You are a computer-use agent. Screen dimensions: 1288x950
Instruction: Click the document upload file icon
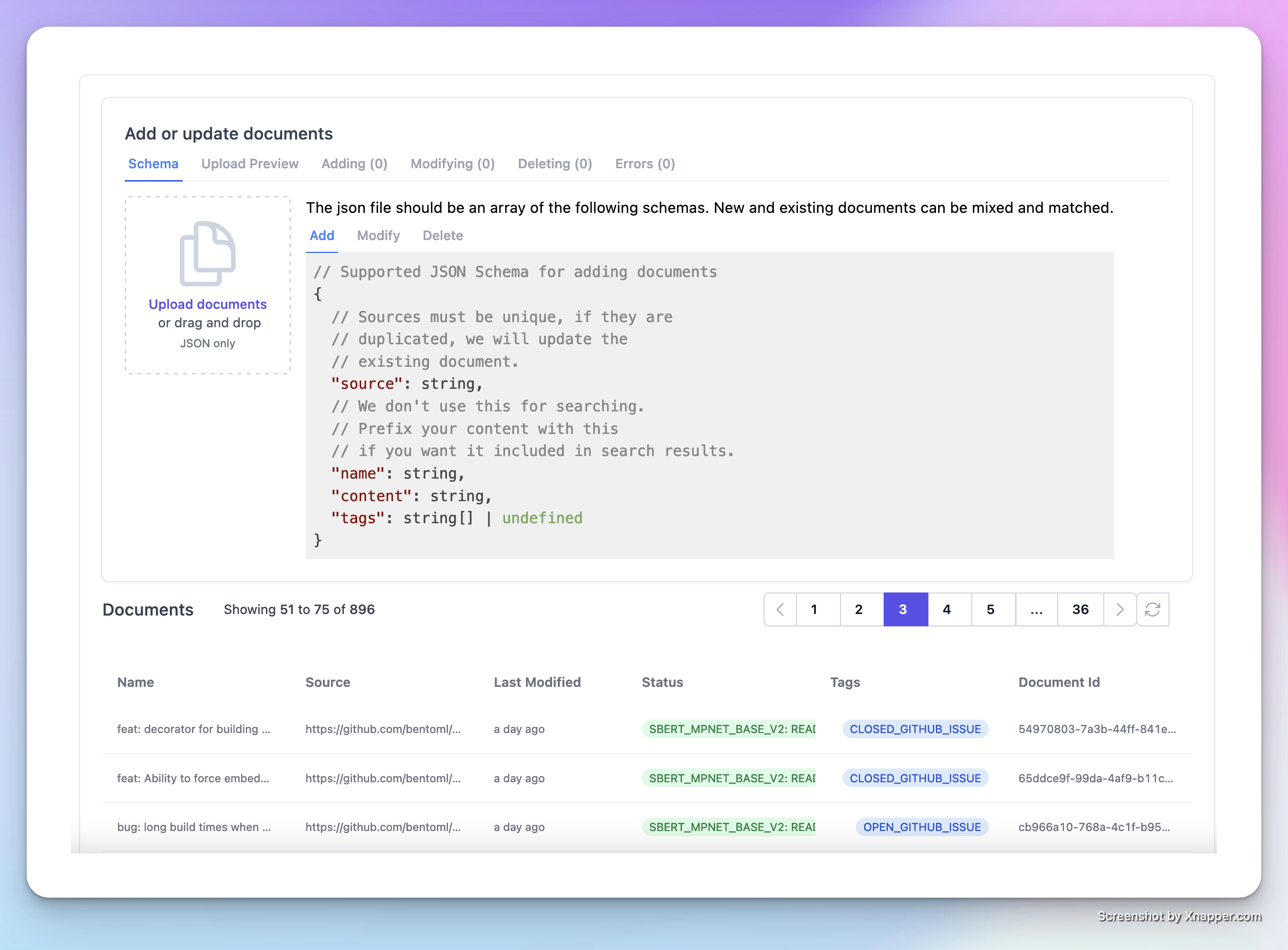[208, 253]
